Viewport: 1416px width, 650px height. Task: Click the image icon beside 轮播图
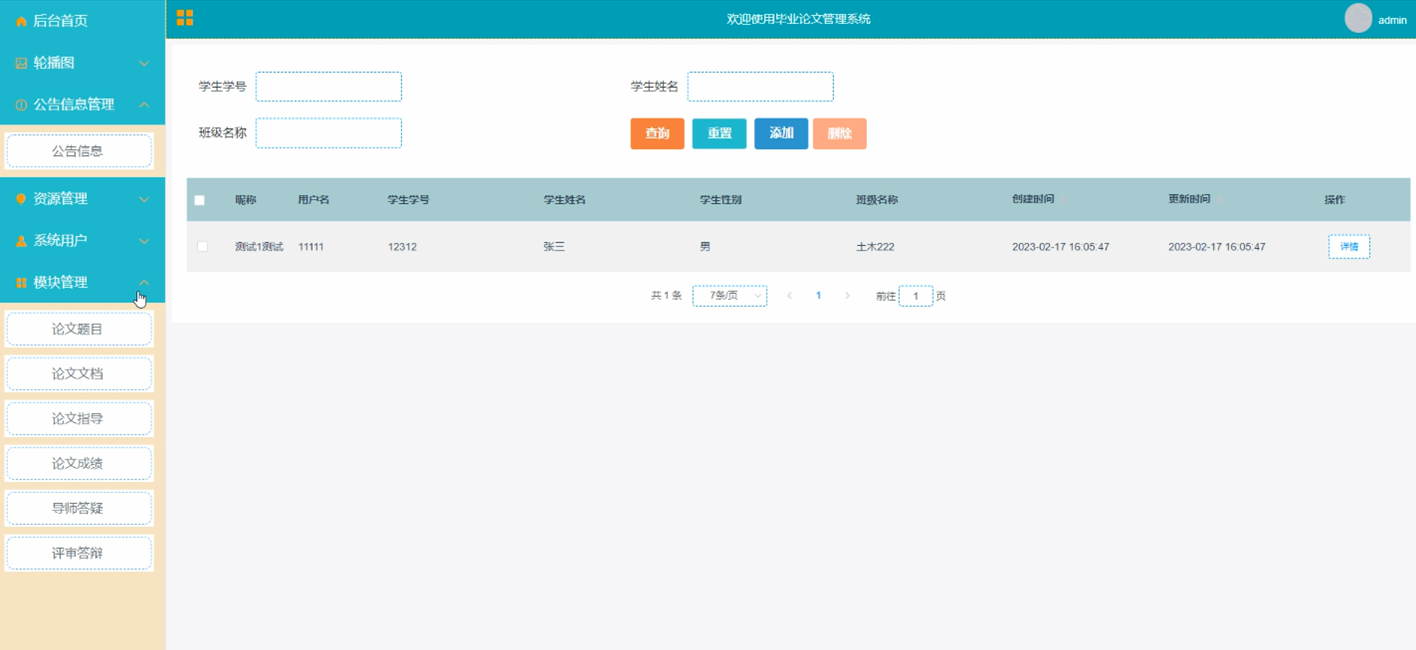coord(21,63)
